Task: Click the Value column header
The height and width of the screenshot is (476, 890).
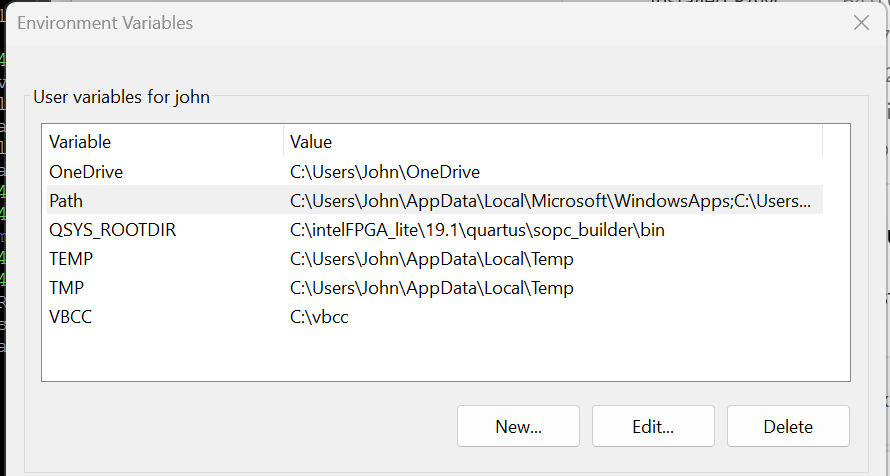Action: click(x=311, y=142)
